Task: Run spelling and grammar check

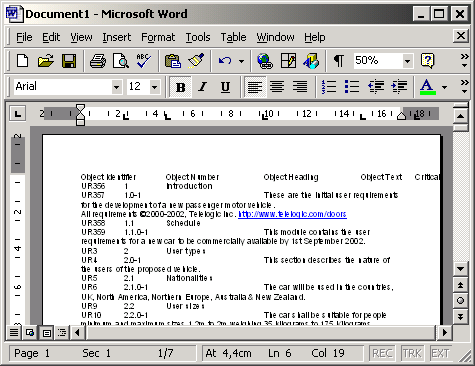Action: [143, 61]
